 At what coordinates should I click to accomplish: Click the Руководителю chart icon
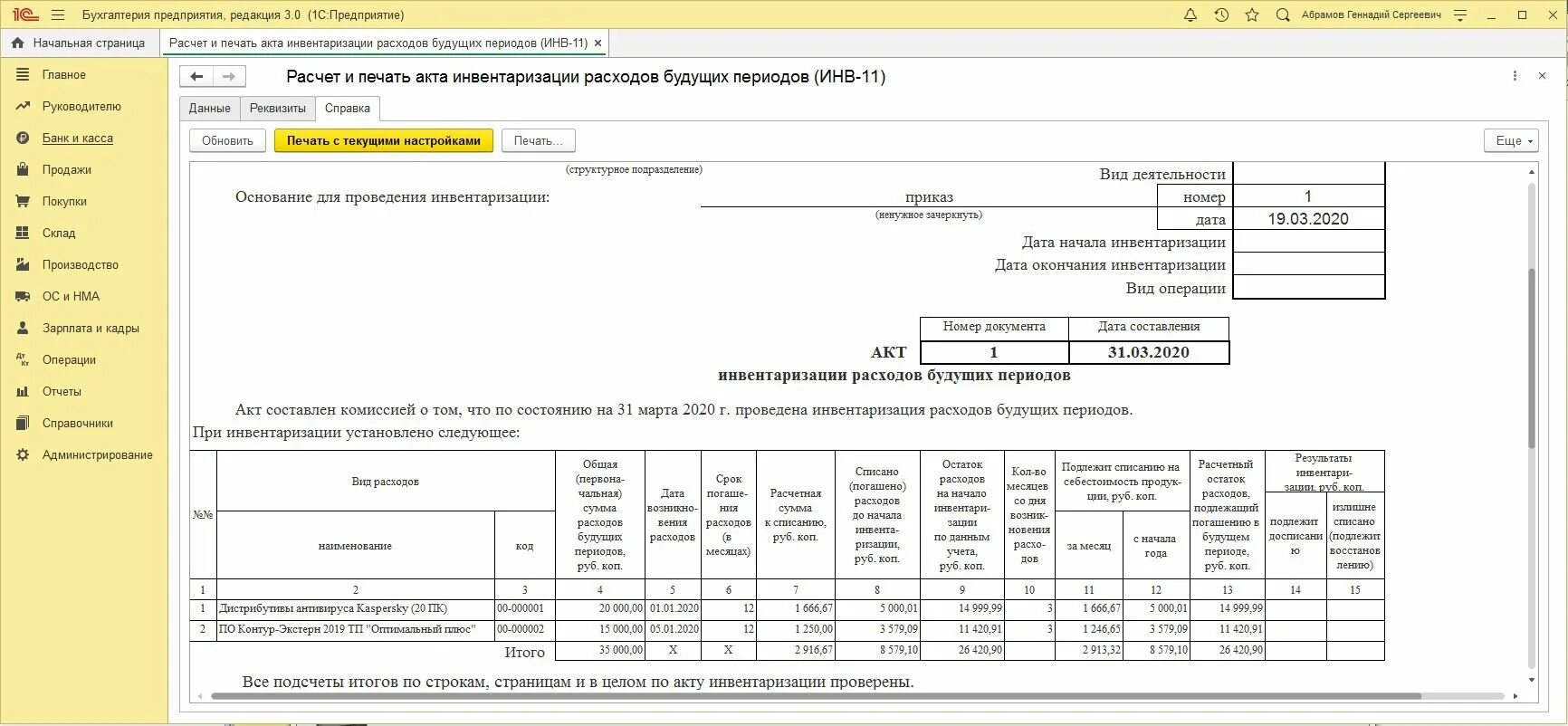tap(23, 107)
